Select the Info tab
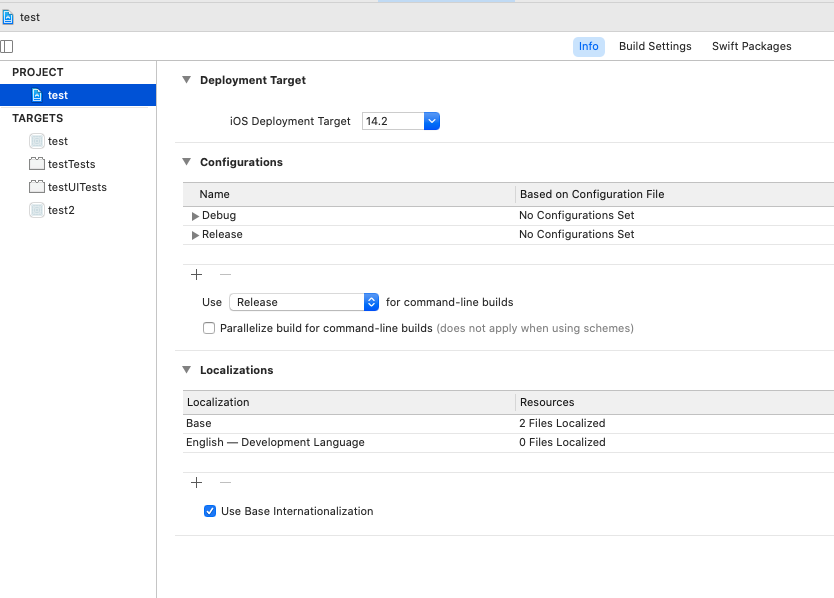 (x=588, y=46)
